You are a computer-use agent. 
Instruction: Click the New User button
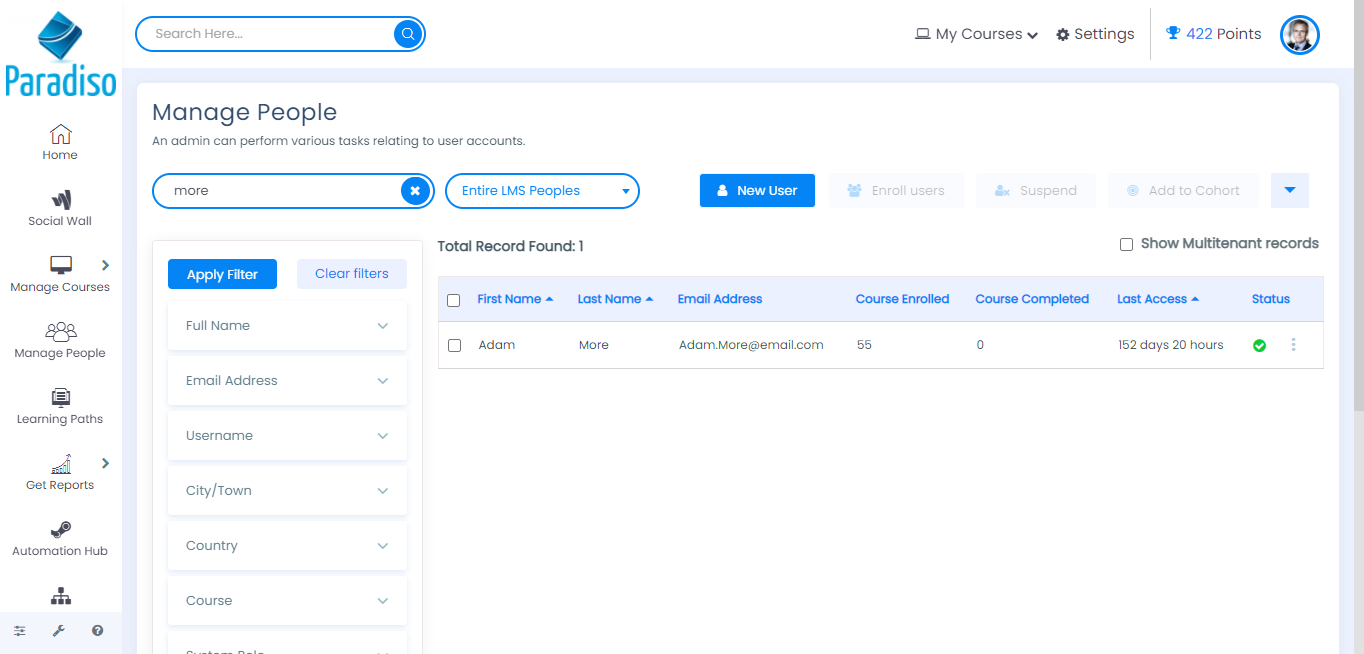(x=757, y=191)
